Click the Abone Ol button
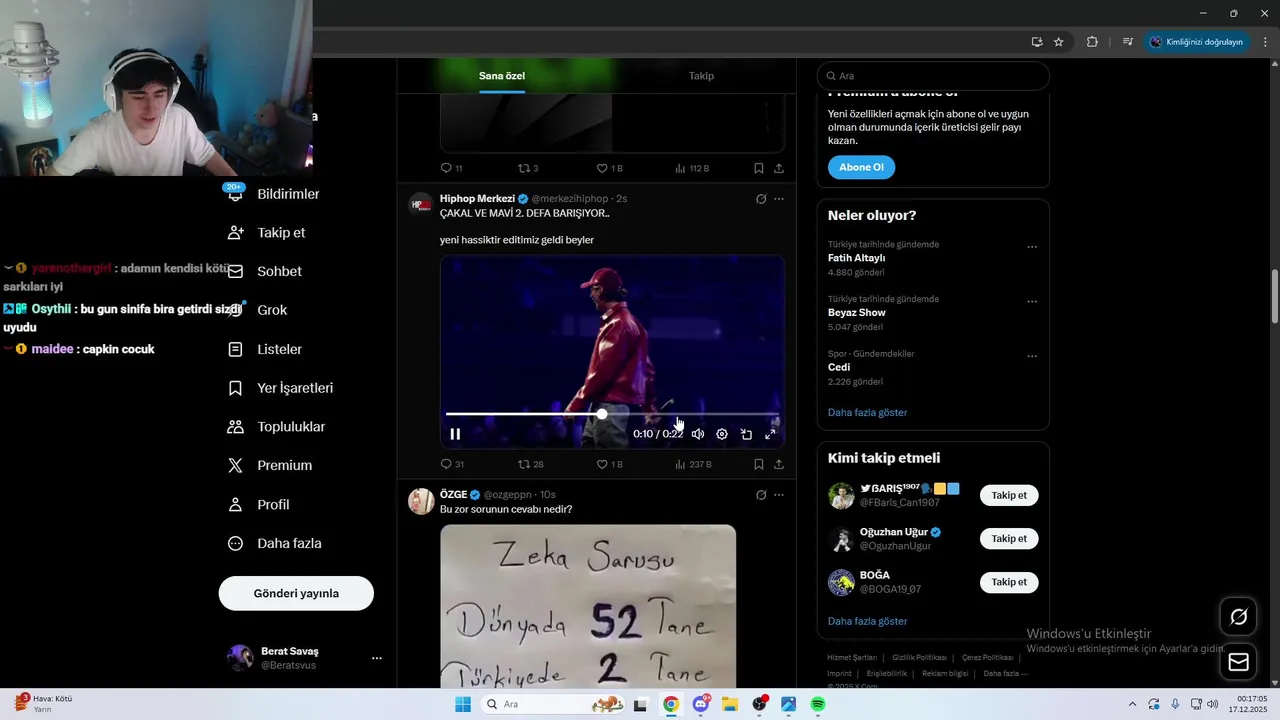The image size is (1280, 720). [861, 167]
